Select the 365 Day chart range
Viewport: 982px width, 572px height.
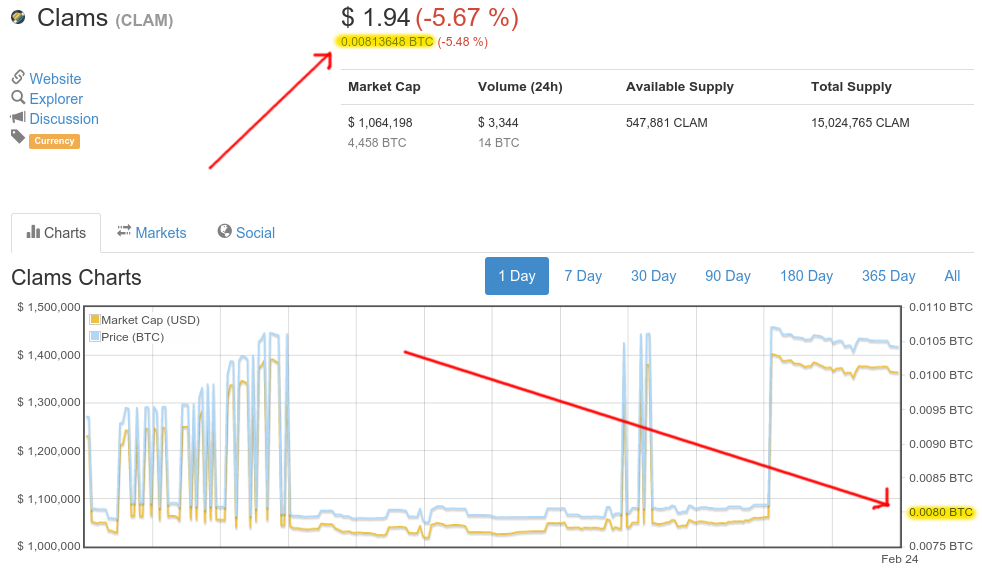coord(888,276)
